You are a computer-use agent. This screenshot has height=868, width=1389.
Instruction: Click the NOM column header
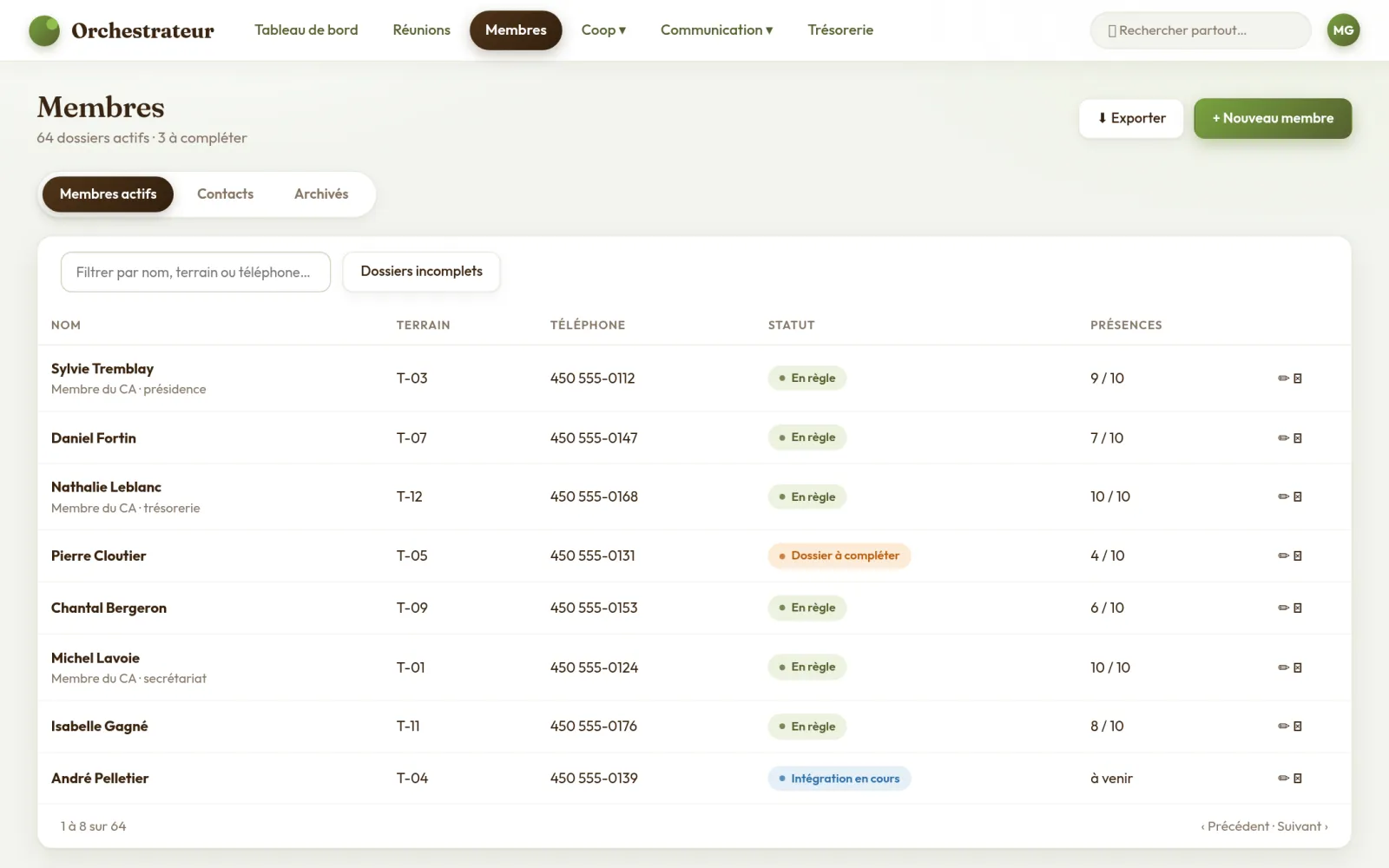pyautogui.click(x=66, y=325)
